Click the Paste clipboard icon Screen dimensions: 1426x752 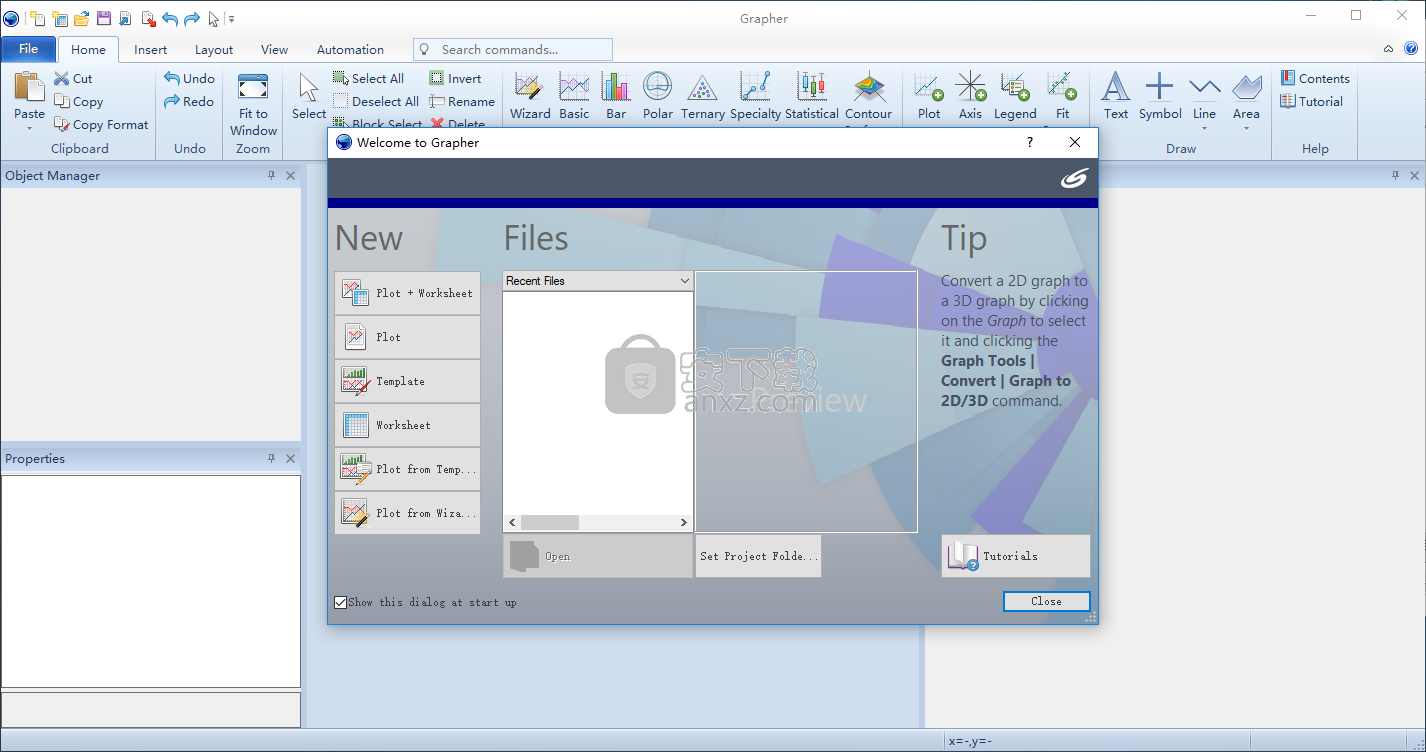coord(29,87)
